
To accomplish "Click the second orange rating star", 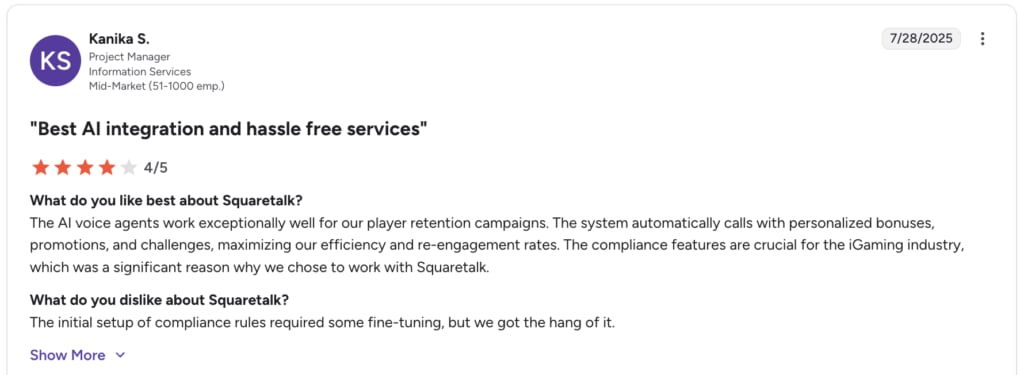I will point(63,168).
